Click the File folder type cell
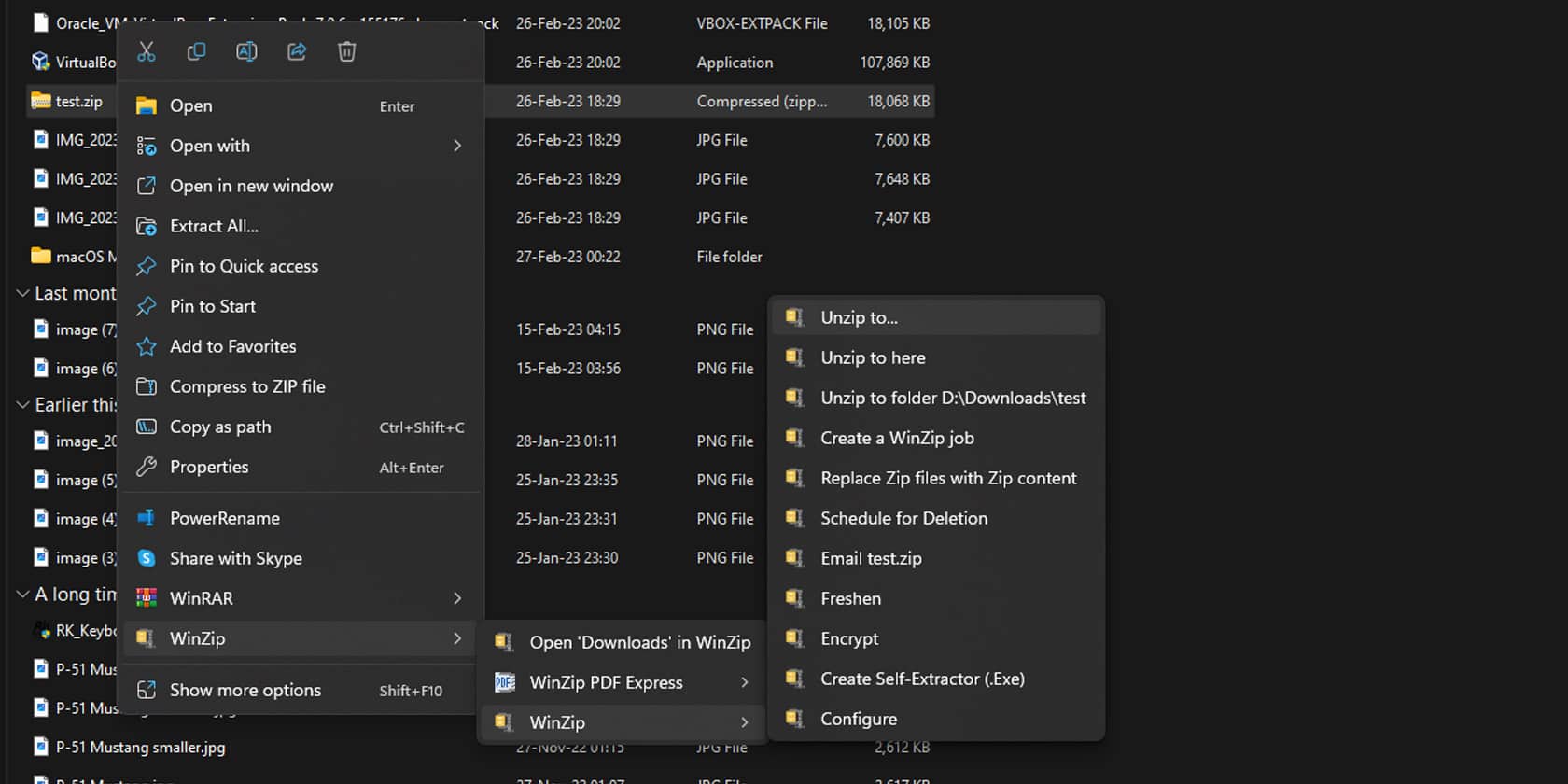 729,257
